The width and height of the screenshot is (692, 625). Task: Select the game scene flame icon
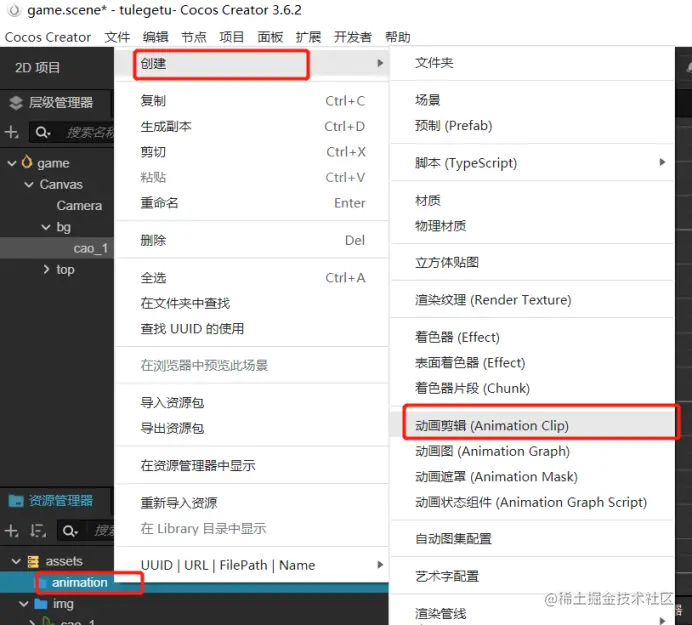click(x=27, y=162)
